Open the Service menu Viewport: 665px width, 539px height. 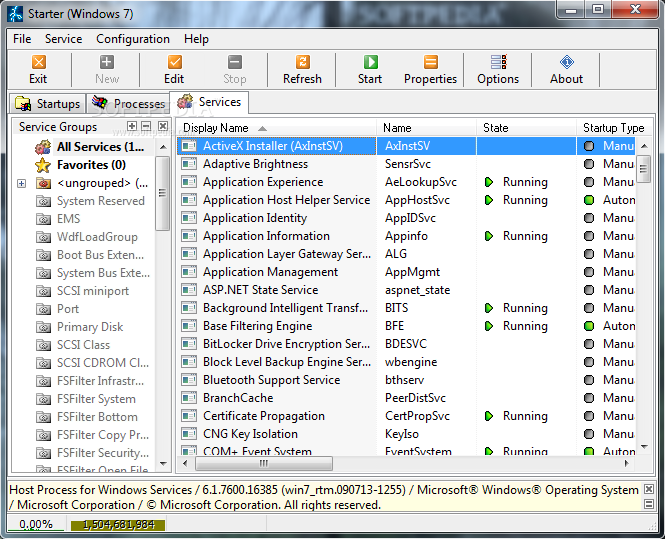[64, 39]
